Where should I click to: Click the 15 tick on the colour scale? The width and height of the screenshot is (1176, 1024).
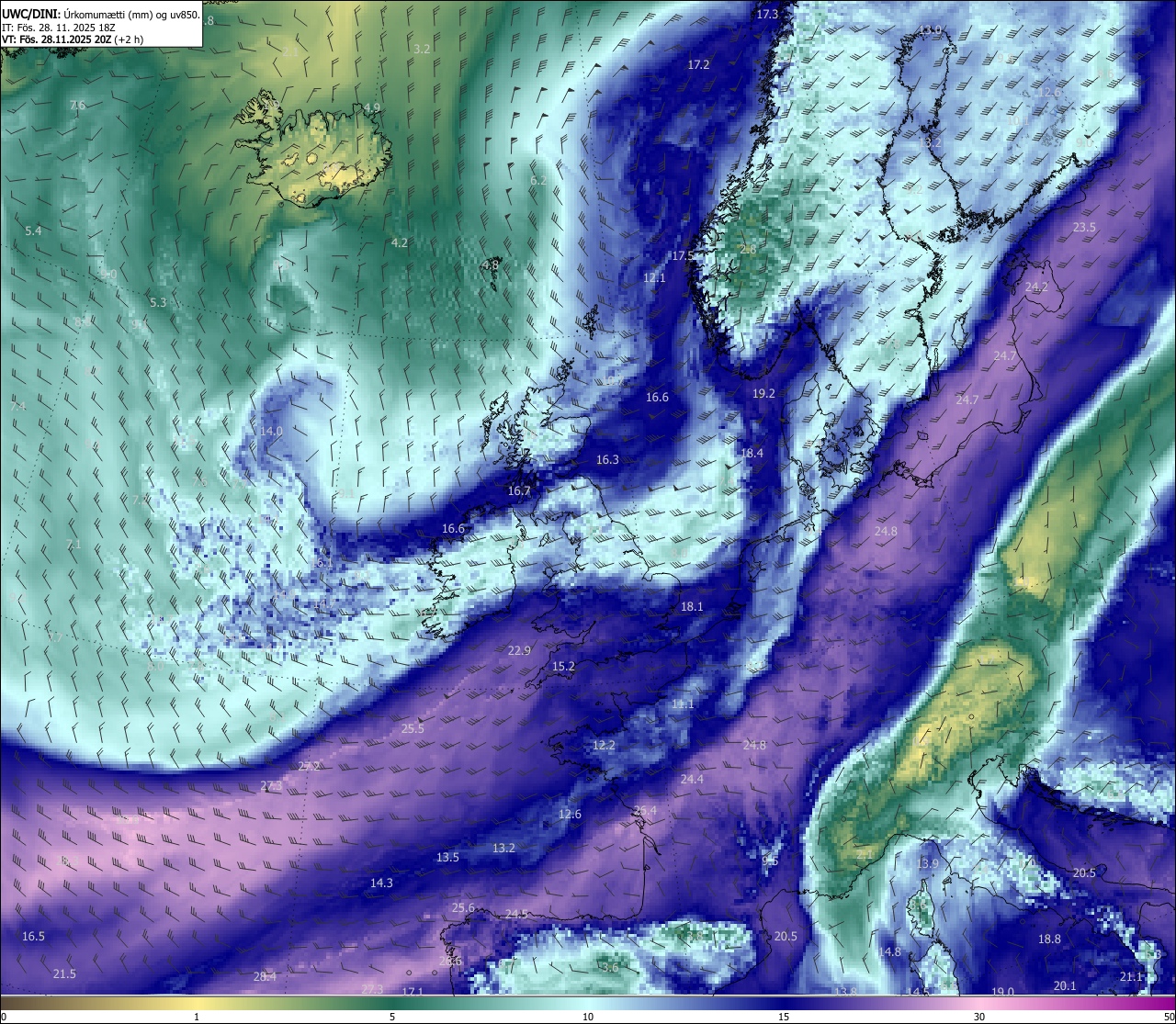tap(784, 1017)
